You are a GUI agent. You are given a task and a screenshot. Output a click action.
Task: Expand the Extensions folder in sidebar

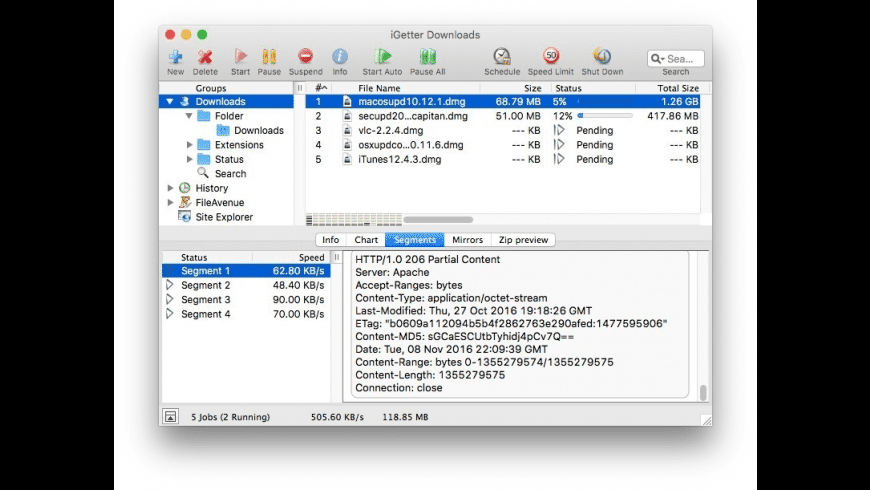[x=190, y=145]
